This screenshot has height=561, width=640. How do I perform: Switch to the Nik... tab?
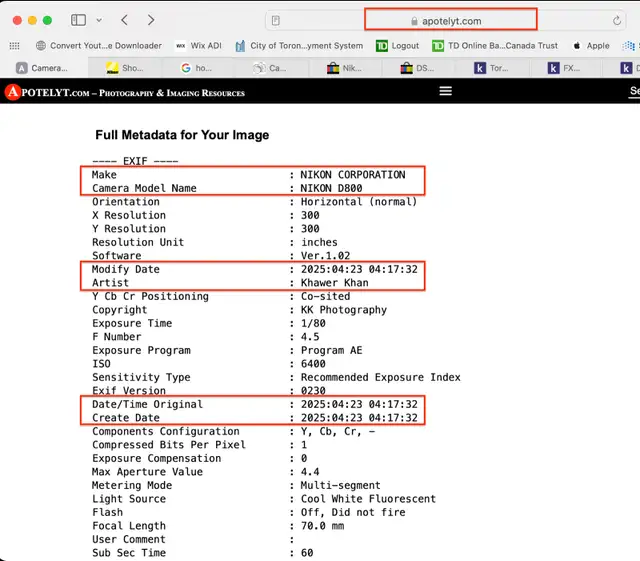pyautogui.click(x=344, y=68)
